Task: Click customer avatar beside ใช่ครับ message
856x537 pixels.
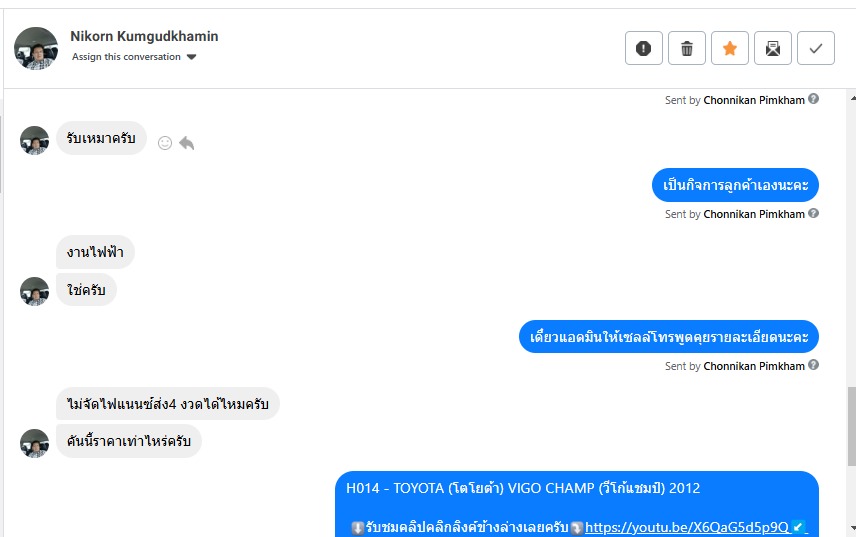Action: 34,291
